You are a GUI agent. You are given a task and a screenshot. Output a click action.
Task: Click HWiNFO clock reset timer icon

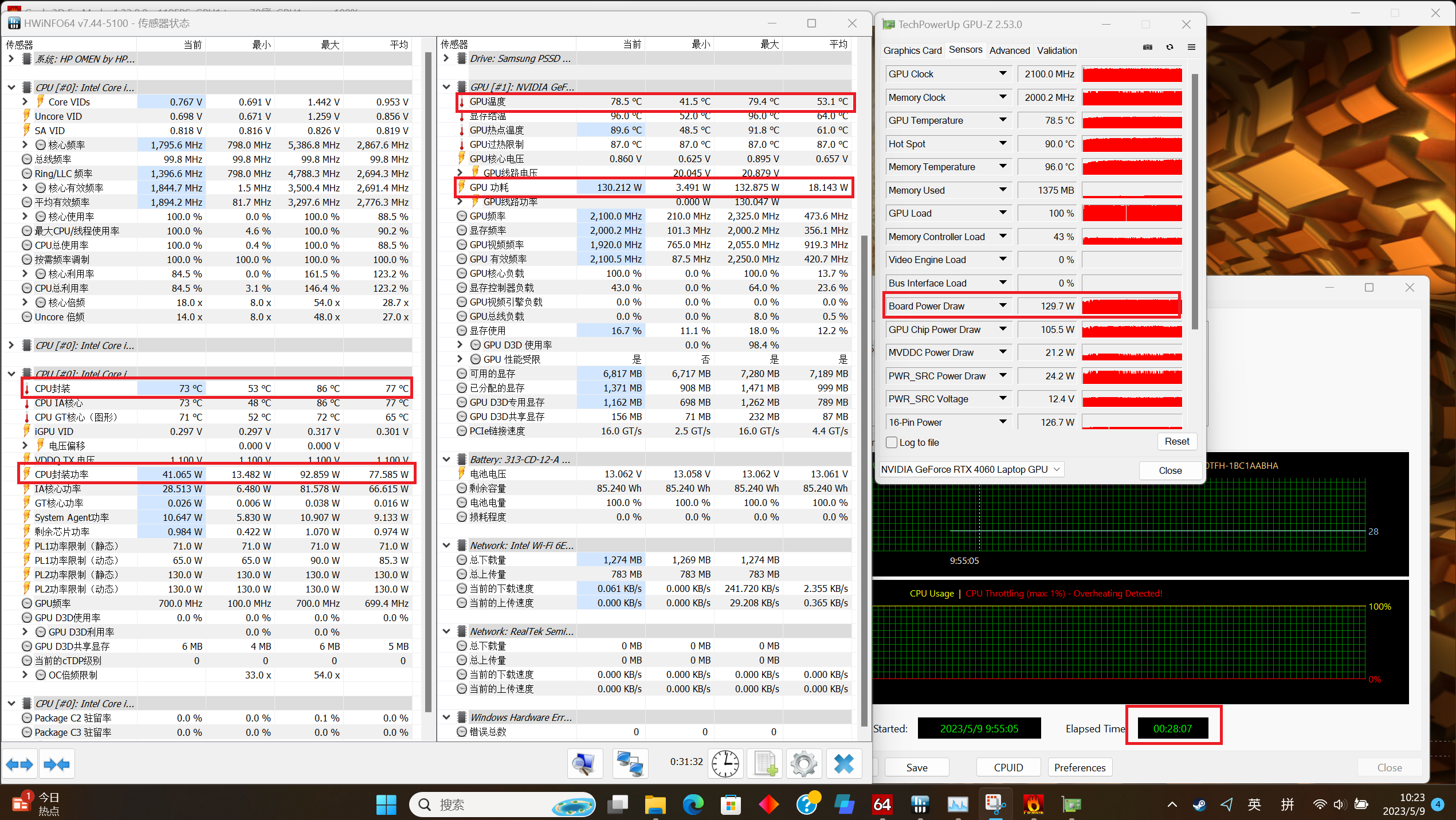click(x=725, y=764)
